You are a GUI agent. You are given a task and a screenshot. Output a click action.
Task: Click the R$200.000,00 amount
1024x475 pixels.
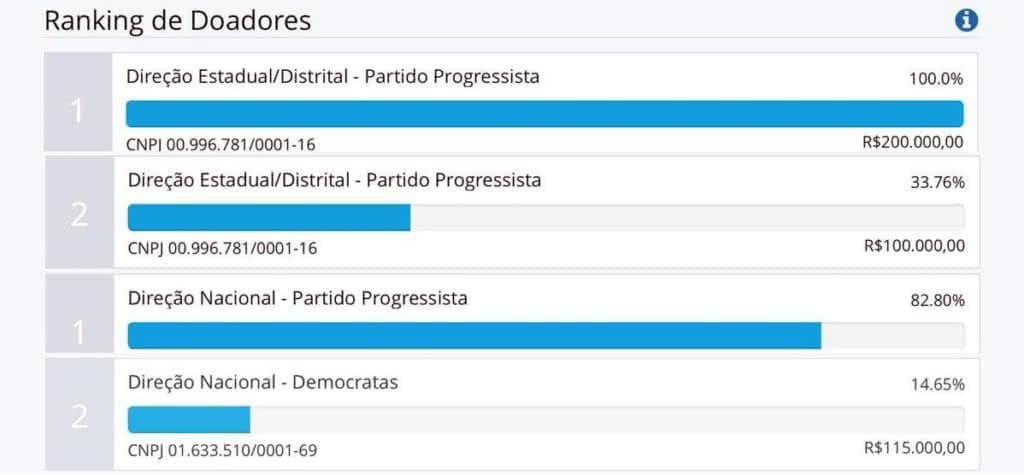point(913,142)
